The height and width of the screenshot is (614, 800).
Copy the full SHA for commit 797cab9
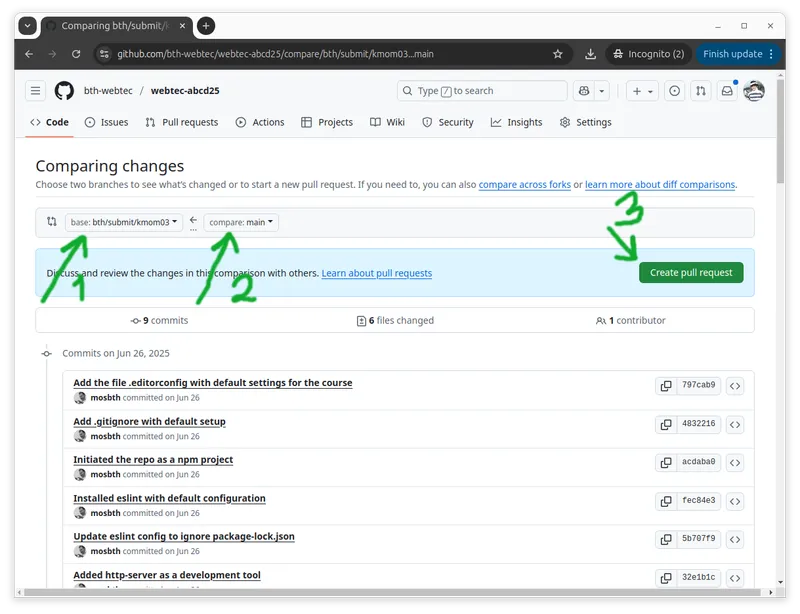[665, 385]
